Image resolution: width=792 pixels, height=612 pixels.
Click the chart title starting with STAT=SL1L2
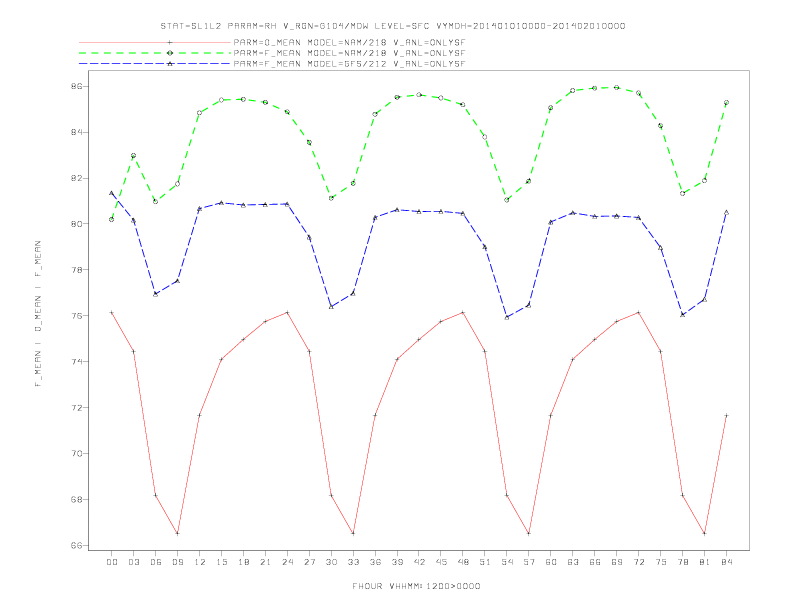393,26
